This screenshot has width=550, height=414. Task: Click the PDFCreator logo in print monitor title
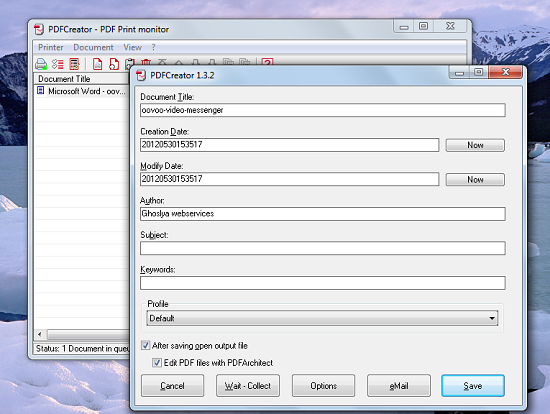pyautogui.click(x=39, y=29)
